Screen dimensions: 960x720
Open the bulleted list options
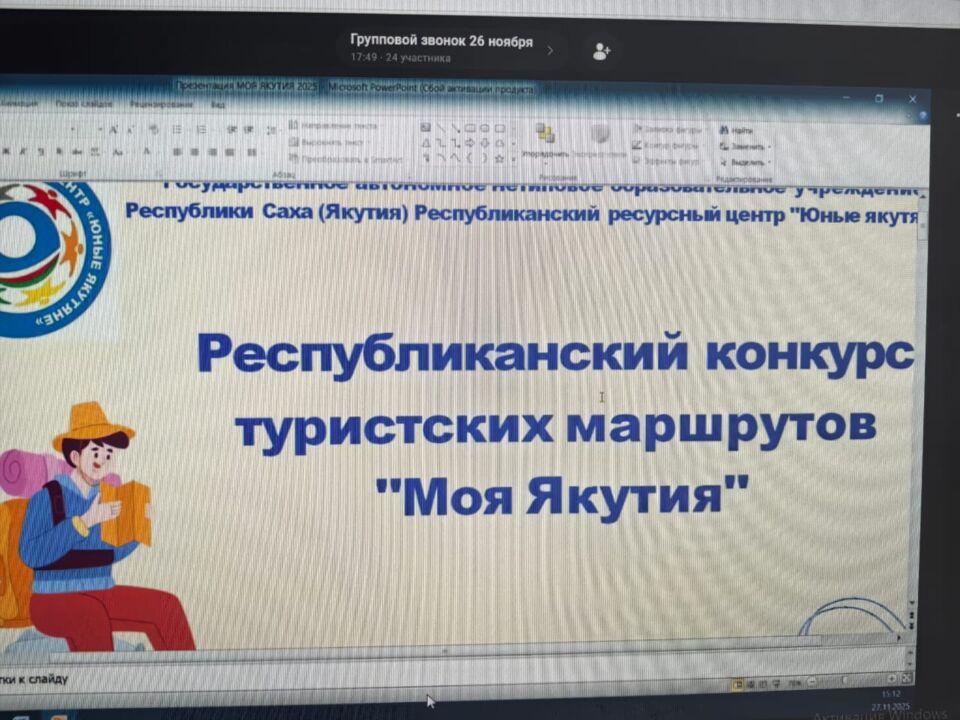click(x=177, y=130)
